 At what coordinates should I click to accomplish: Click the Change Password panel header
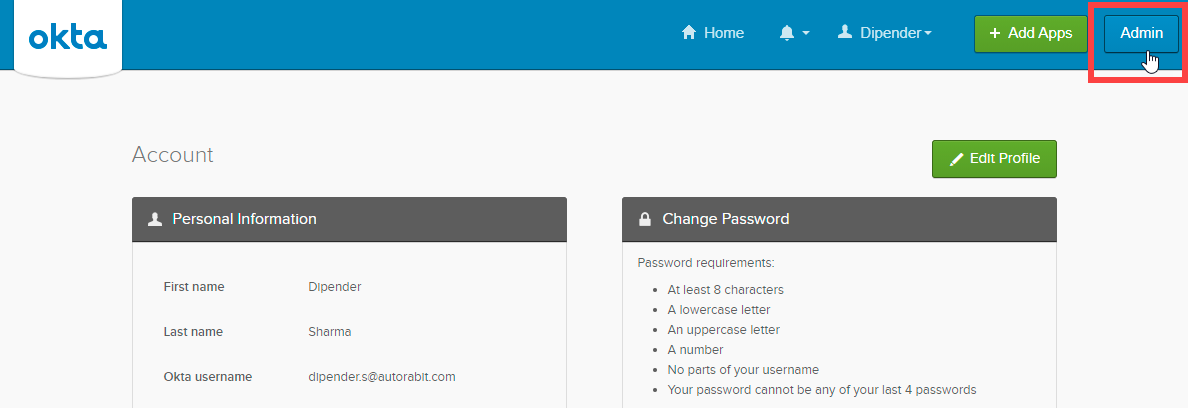(x=838, y=219)
